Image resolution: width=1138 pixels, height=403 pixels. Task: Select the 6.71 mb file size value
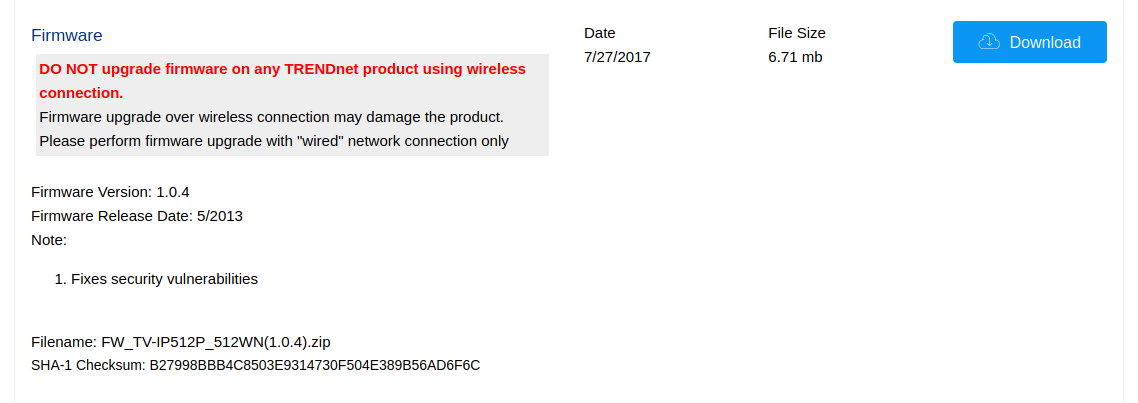[795, 57]
